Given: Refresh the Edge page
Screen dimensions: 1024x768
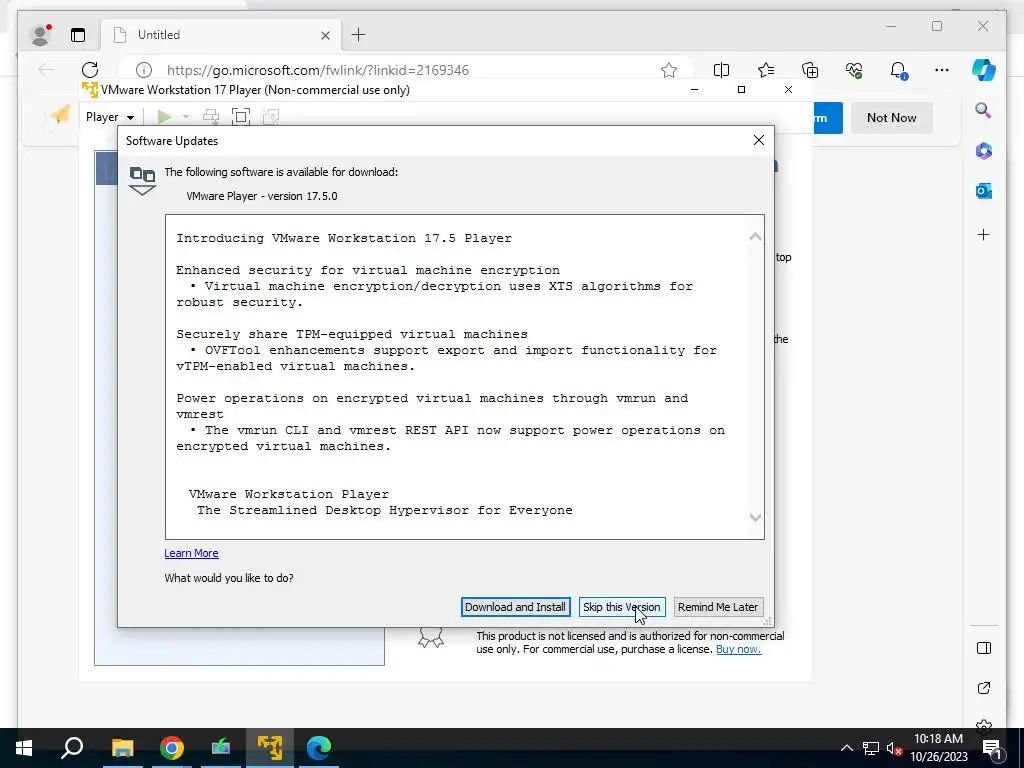Looking at the screenshot, I should tap(90, 70).
